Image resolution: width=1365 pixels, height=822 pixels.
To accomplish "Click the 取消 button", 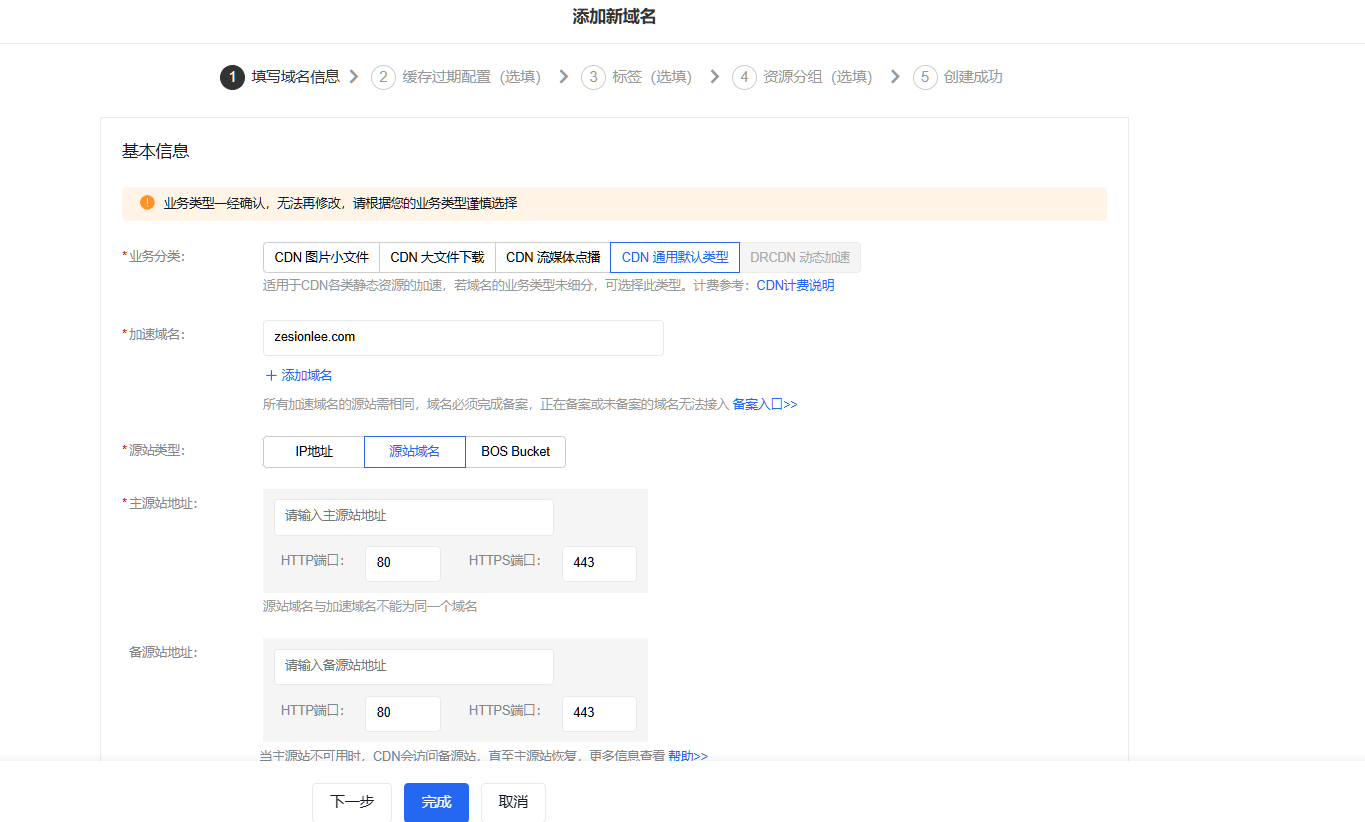I will pyautogui.click(x=512, y=801).
